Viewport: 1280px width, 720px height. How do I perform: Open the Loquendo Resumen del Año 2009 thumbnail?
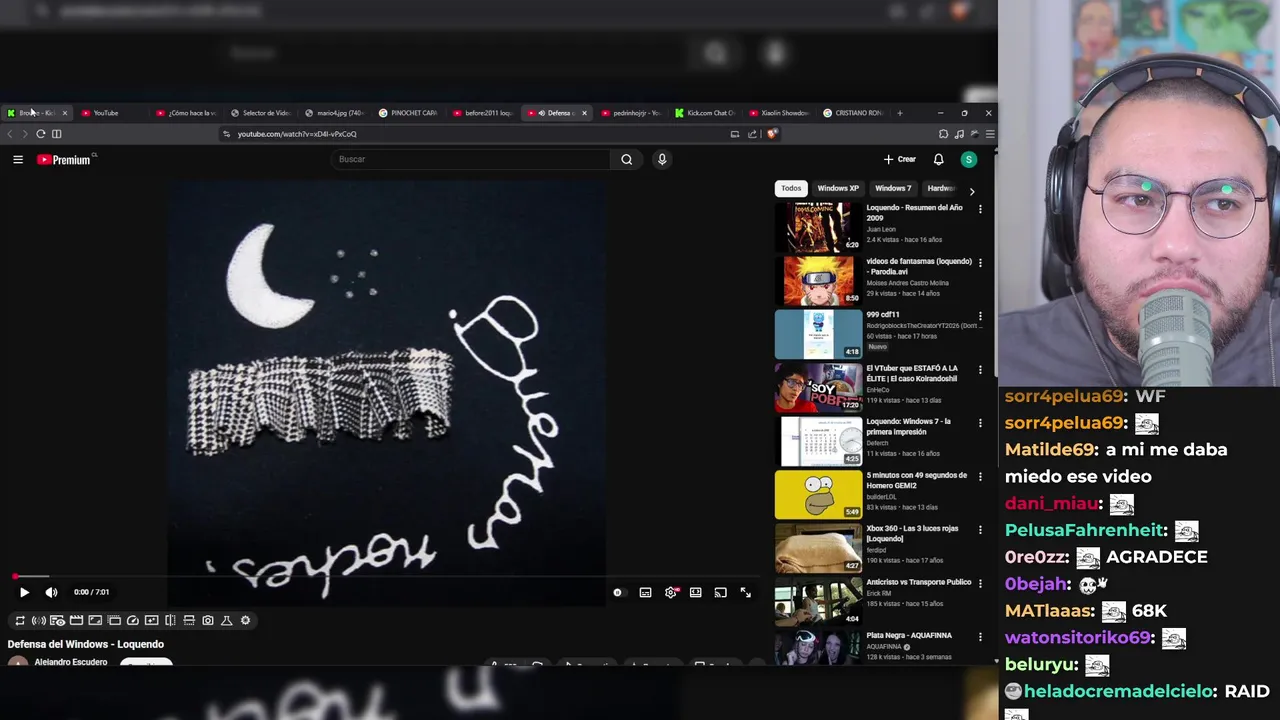click(818, 226)
